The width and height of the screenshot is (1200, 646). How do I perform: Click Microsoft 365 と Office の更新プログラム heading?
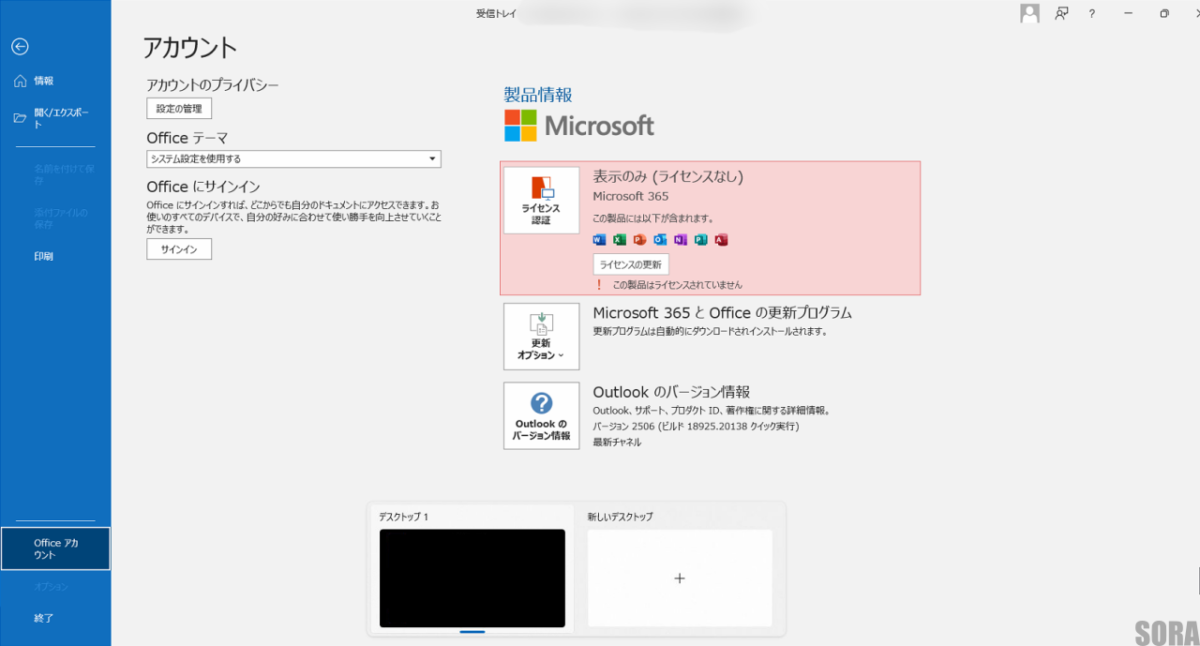coord(722,313)
